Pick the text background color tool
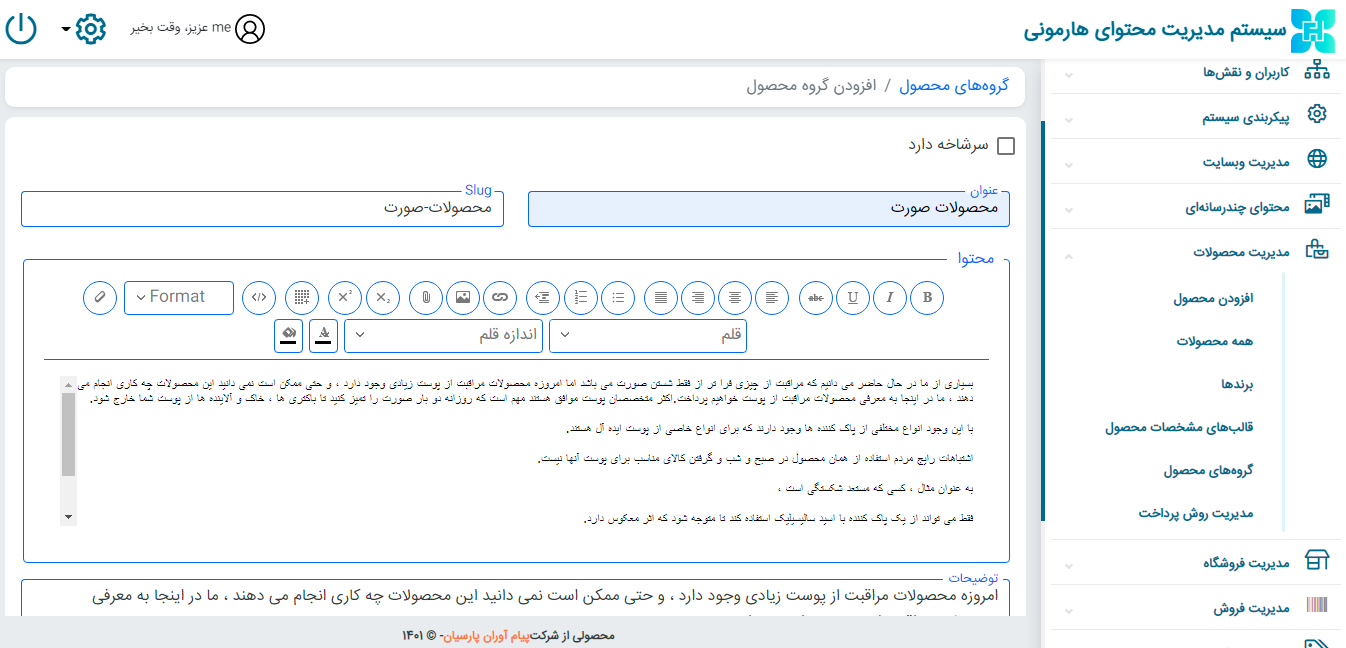Image resolution: width=1346 pixels, height=648 pixels. (x=289, y=336)
